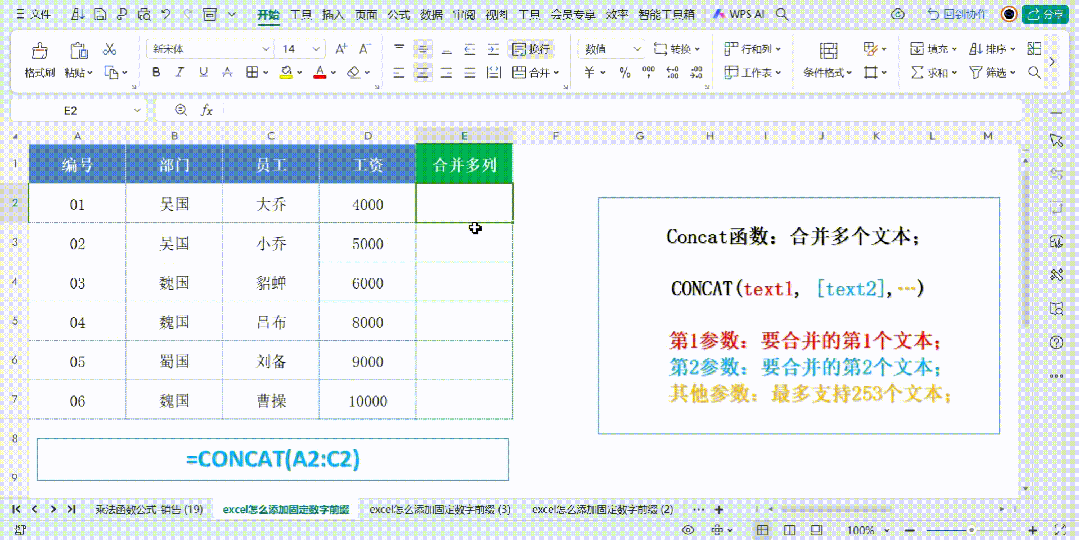Toggle bottom vertical alignment
Screen dimensions: 1079x540
(447, 50)
